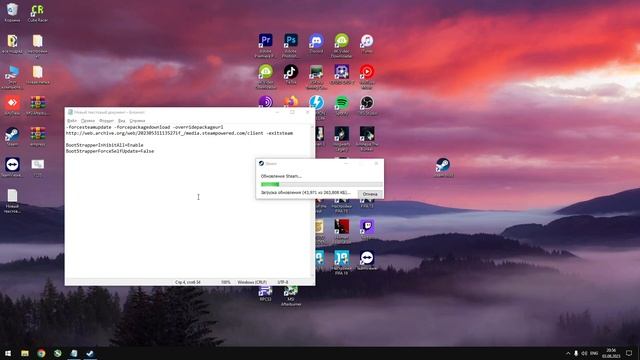The width and height of the screenshot is (640, 360).
Task: Switch to Notepad on the taskbar
Action: click(74, 353)
